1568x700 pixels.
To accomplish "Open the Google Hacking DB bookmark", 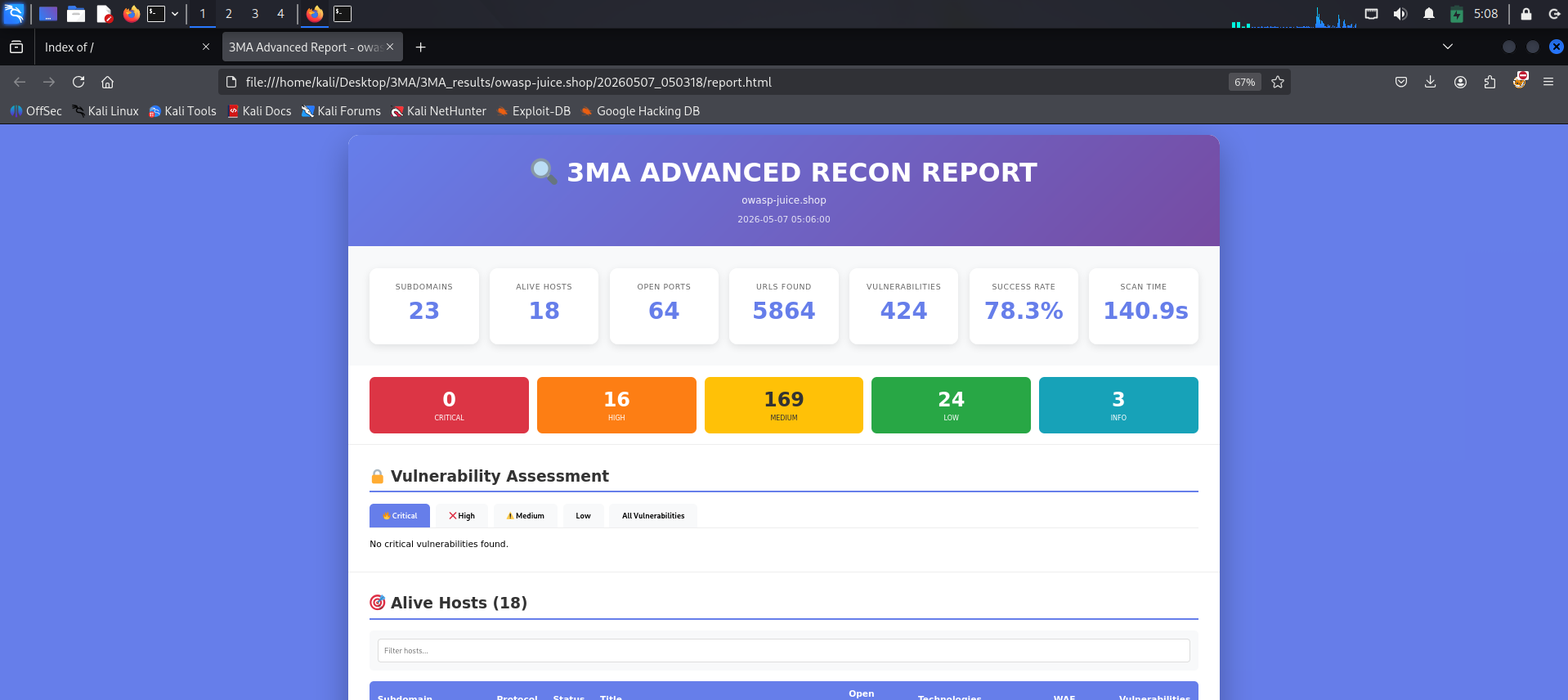I will click(640, 111).
